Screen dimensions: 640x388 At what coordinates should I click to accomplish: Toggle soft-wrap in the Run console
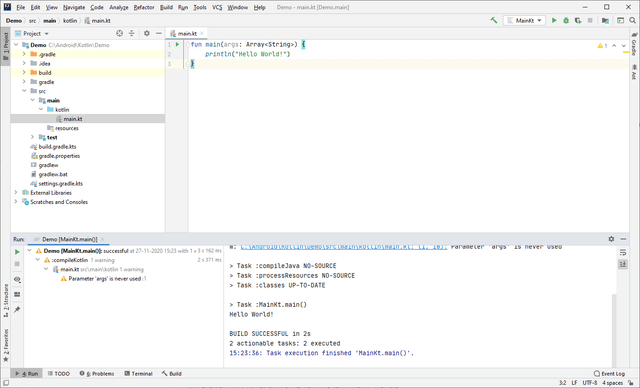click(623, 253)
